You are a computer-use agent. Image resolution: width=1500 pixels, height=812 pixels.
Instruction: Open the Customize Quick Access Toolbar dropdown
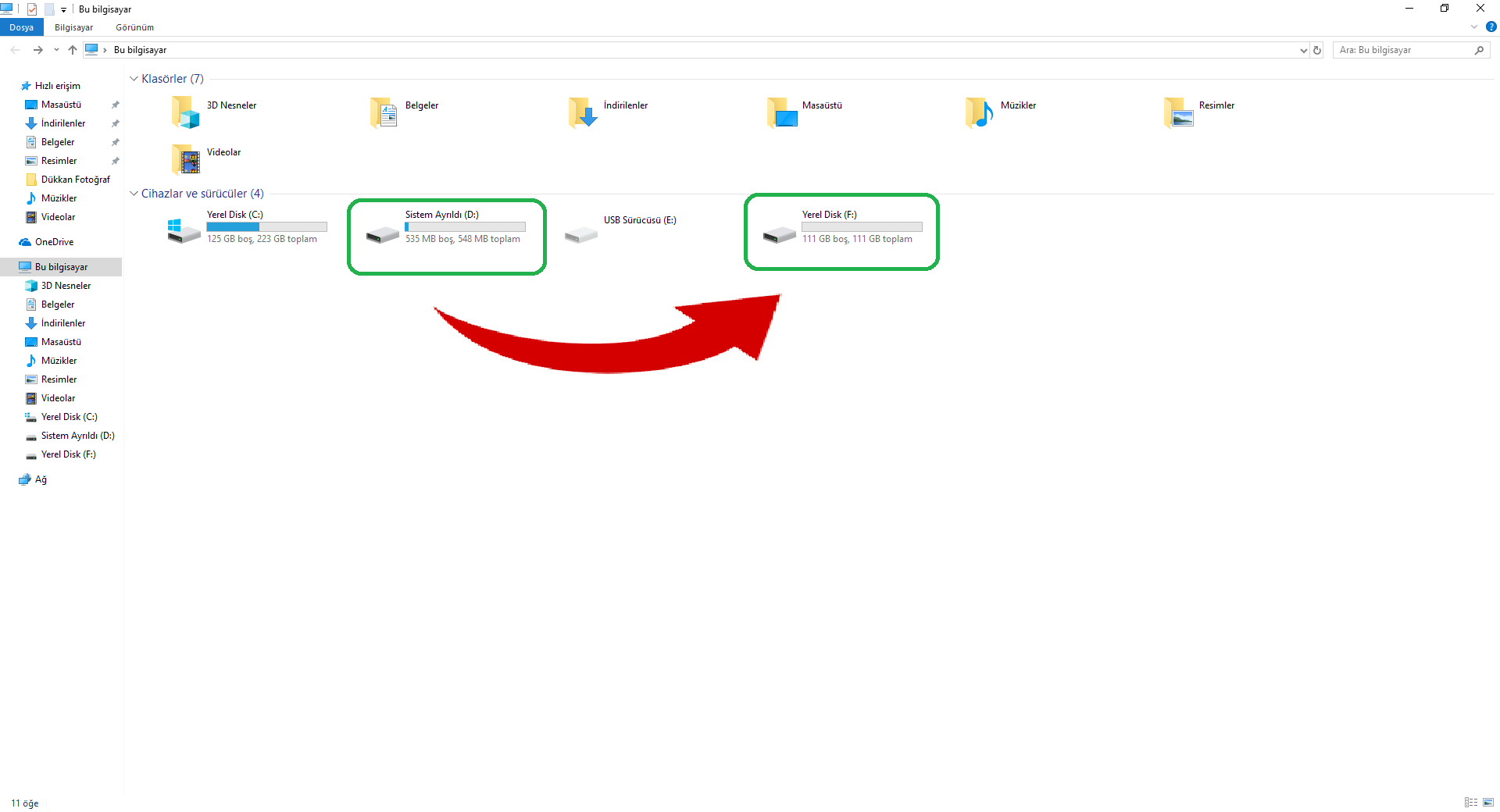[x=63, y=10]
